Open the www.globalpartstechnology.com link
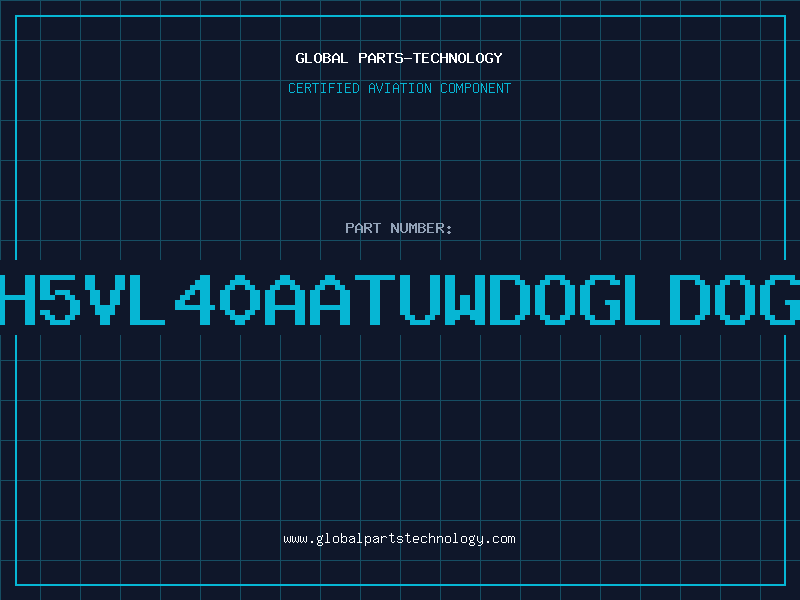The image size is (800, 600). pyautogui.click(x=399, y=539)
